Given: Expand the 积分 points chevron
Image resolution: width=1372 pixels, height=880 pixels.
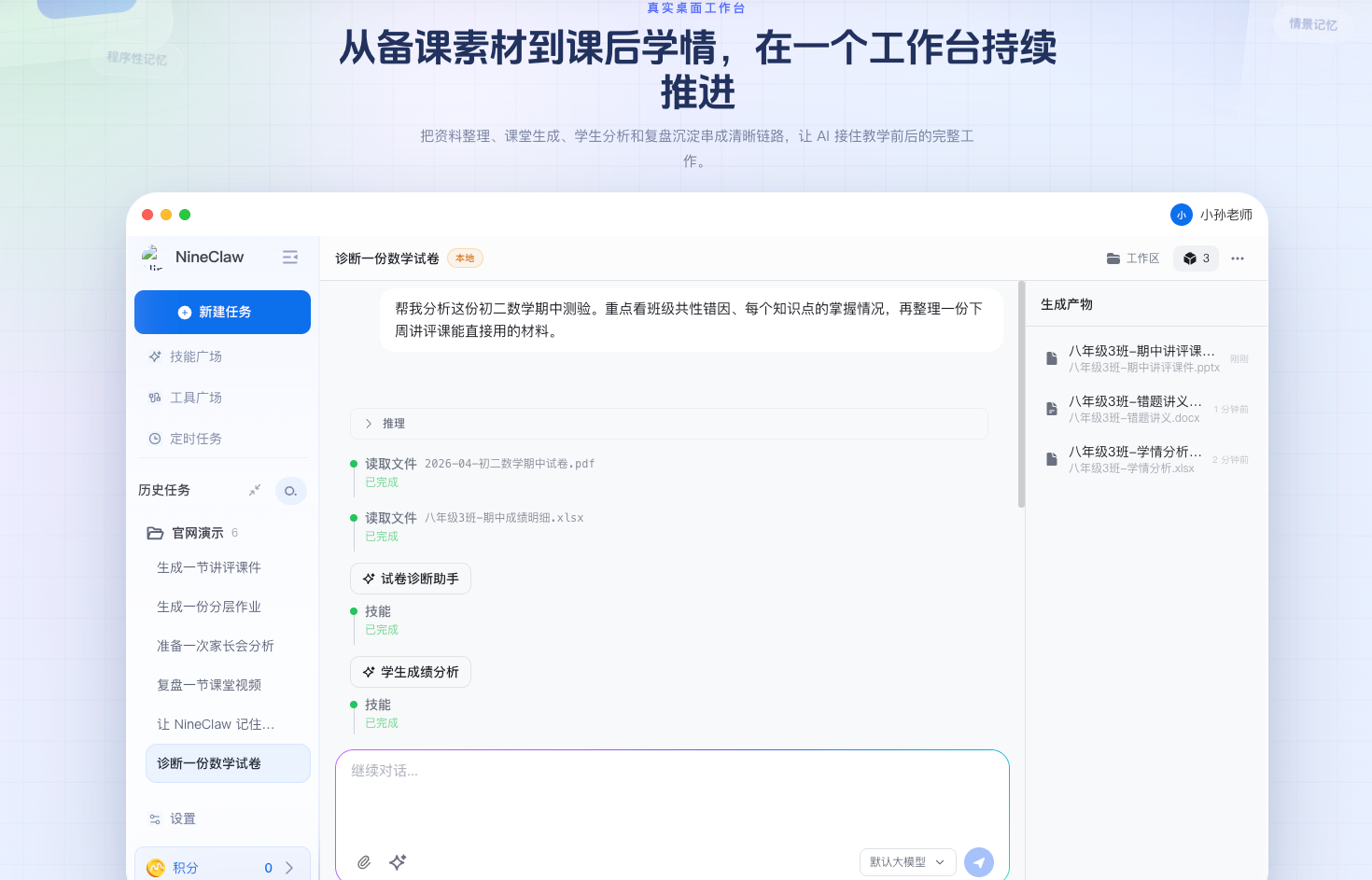Looking at the screenshot, I should coord(289,868).
